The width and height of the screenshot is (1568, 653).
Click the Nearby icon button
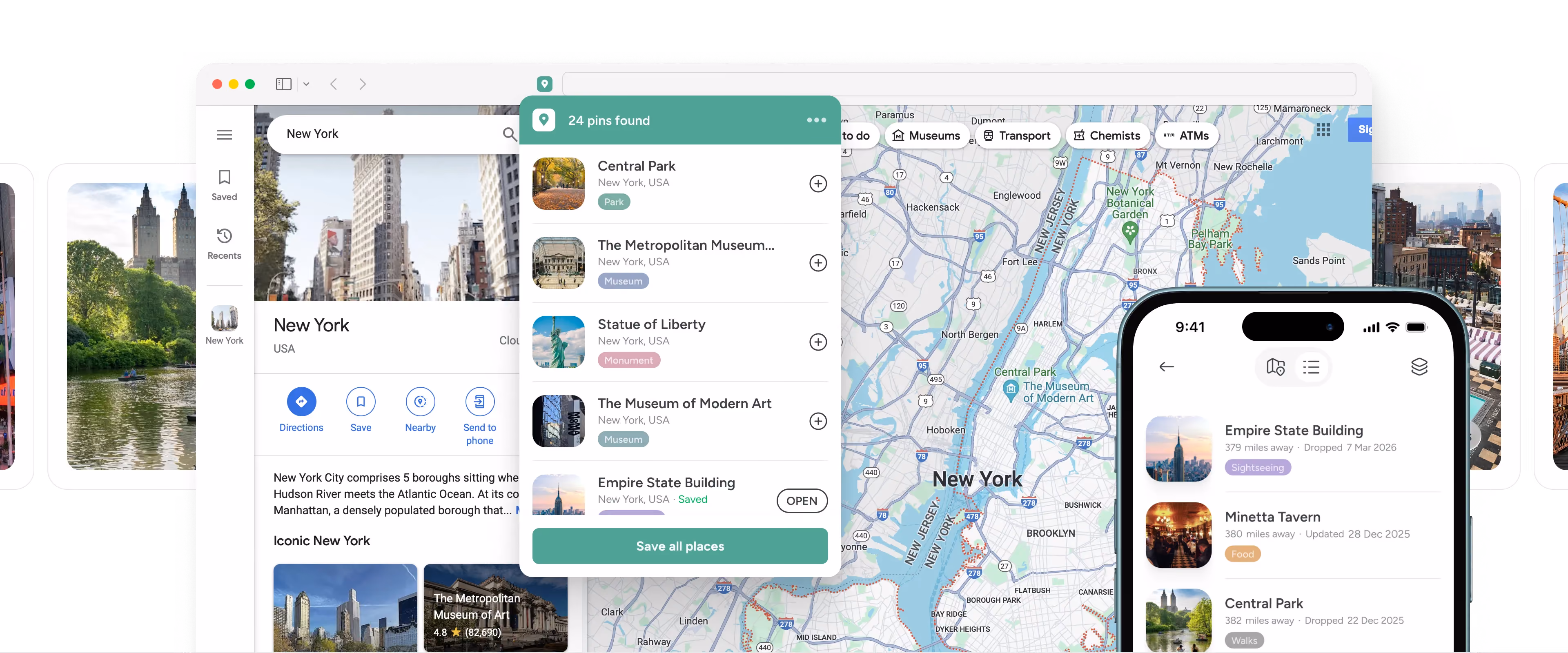click(x=420, y=401)
